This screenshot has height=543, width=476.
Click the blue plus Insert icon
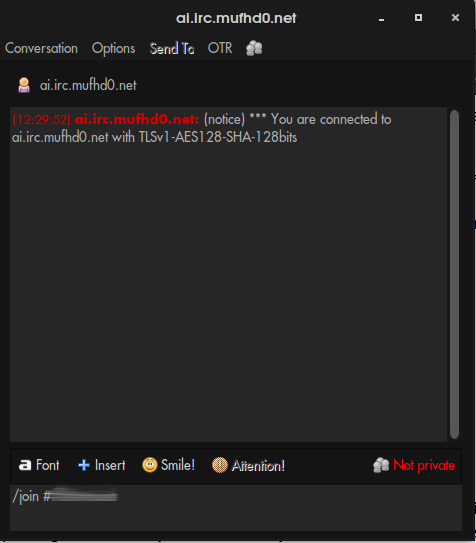(84, 465)
